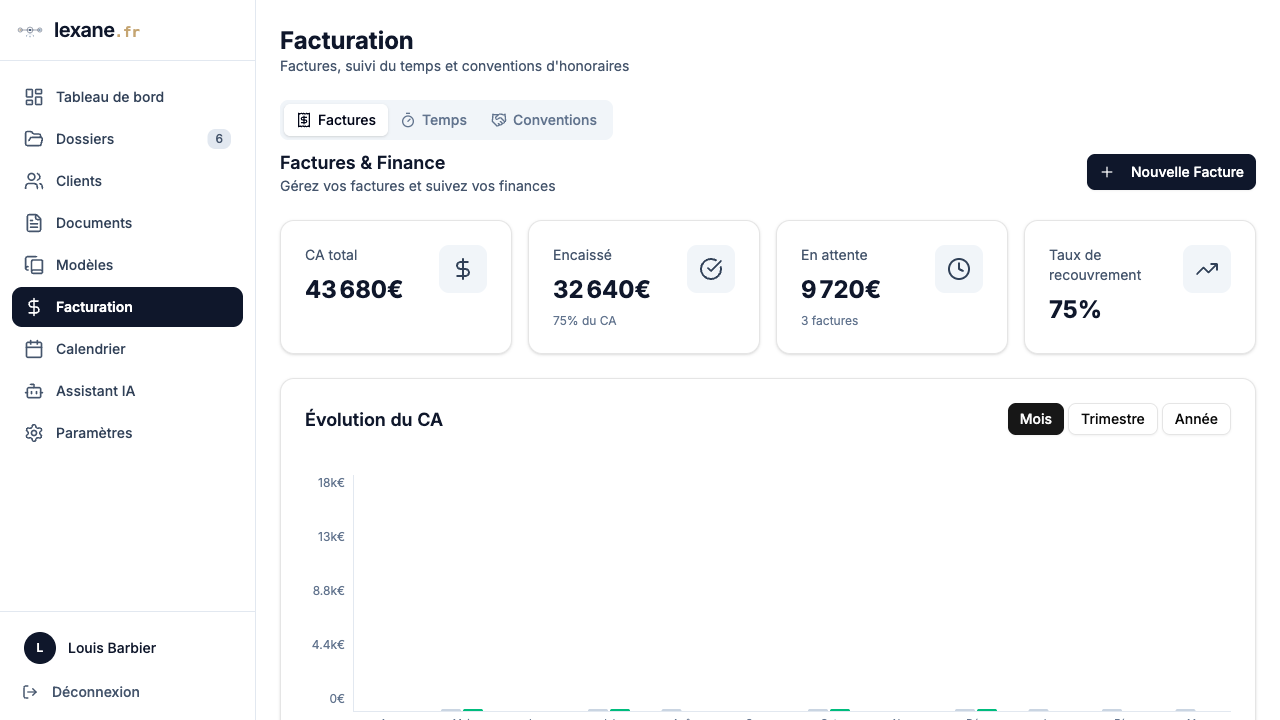Screen dimensions: 1280x720
Task: Open the Documents section icon
Action: (x=32, y=222)
